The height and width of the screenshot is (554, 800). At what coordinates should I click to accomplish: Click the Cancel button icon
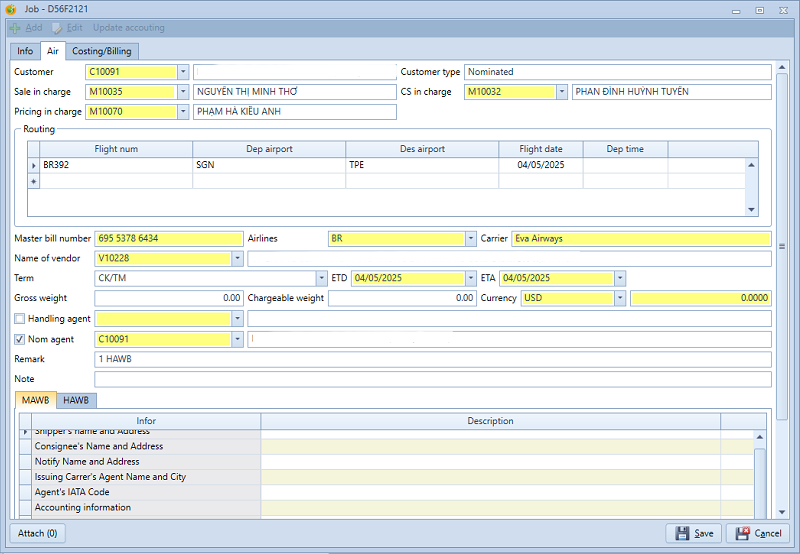pyautogui.click(x=743, y=533)
